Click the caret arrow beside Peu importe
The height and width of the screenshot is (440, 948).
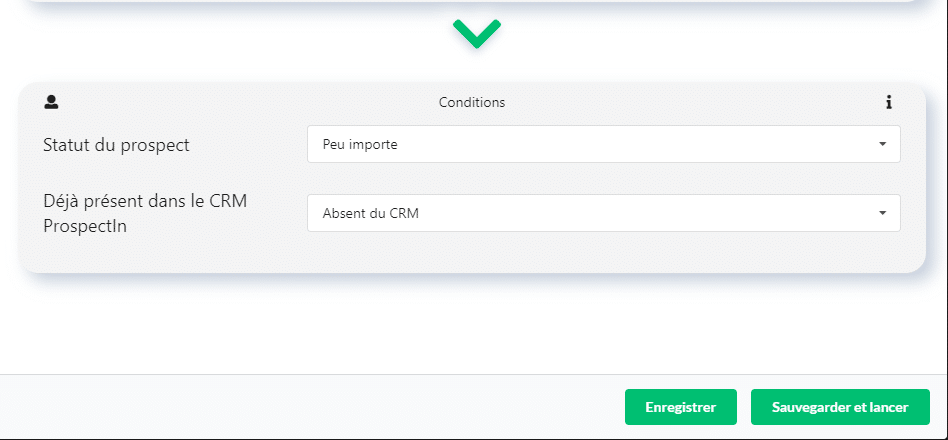click(x=883, y=144)
